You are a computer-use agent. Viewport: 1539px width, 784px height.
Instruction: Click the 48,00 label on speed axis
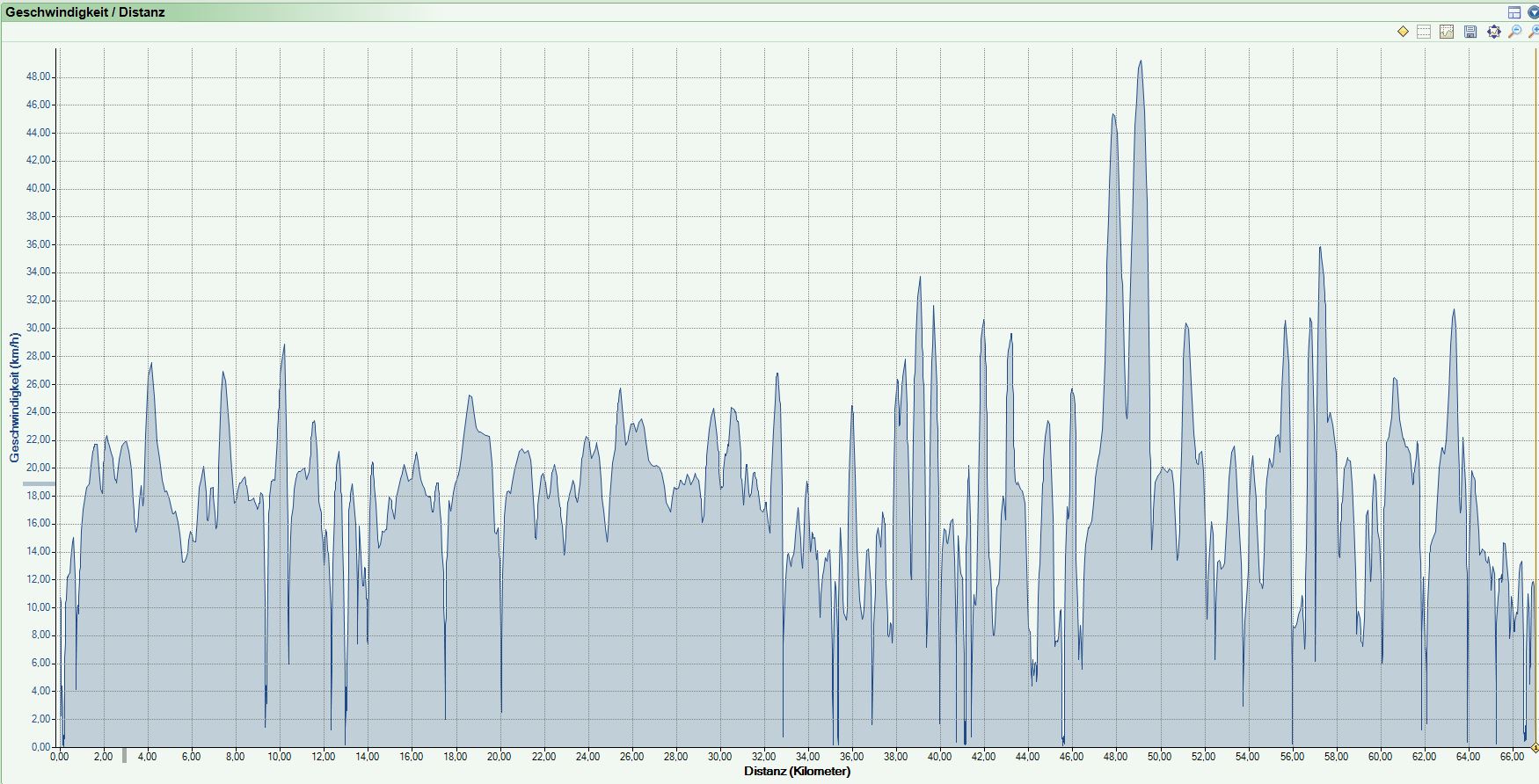[39, 77]
